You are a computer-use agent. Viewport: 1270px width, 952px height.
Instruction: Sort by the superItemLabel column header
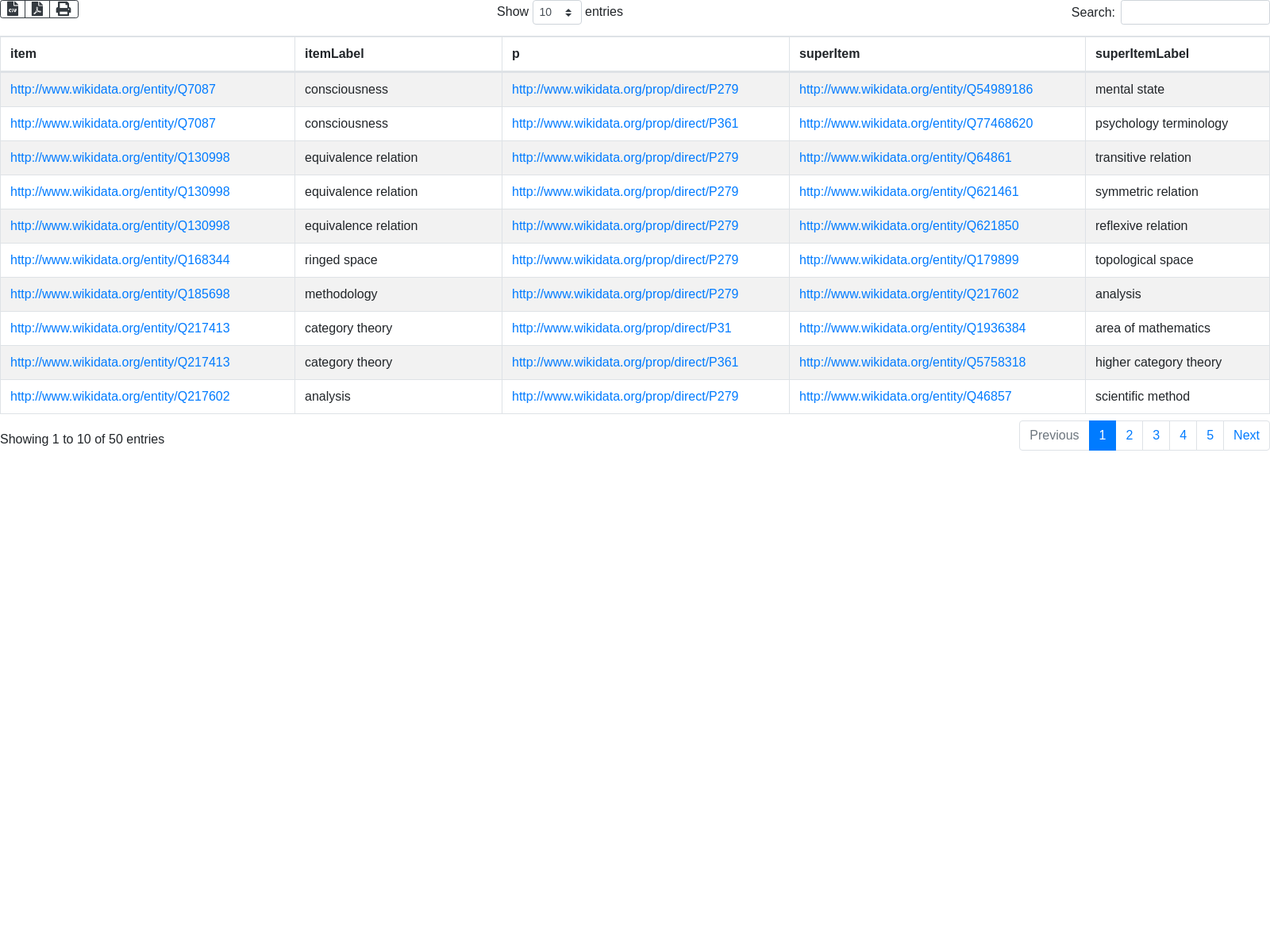pyautogui.click(x=1141, y=54)
